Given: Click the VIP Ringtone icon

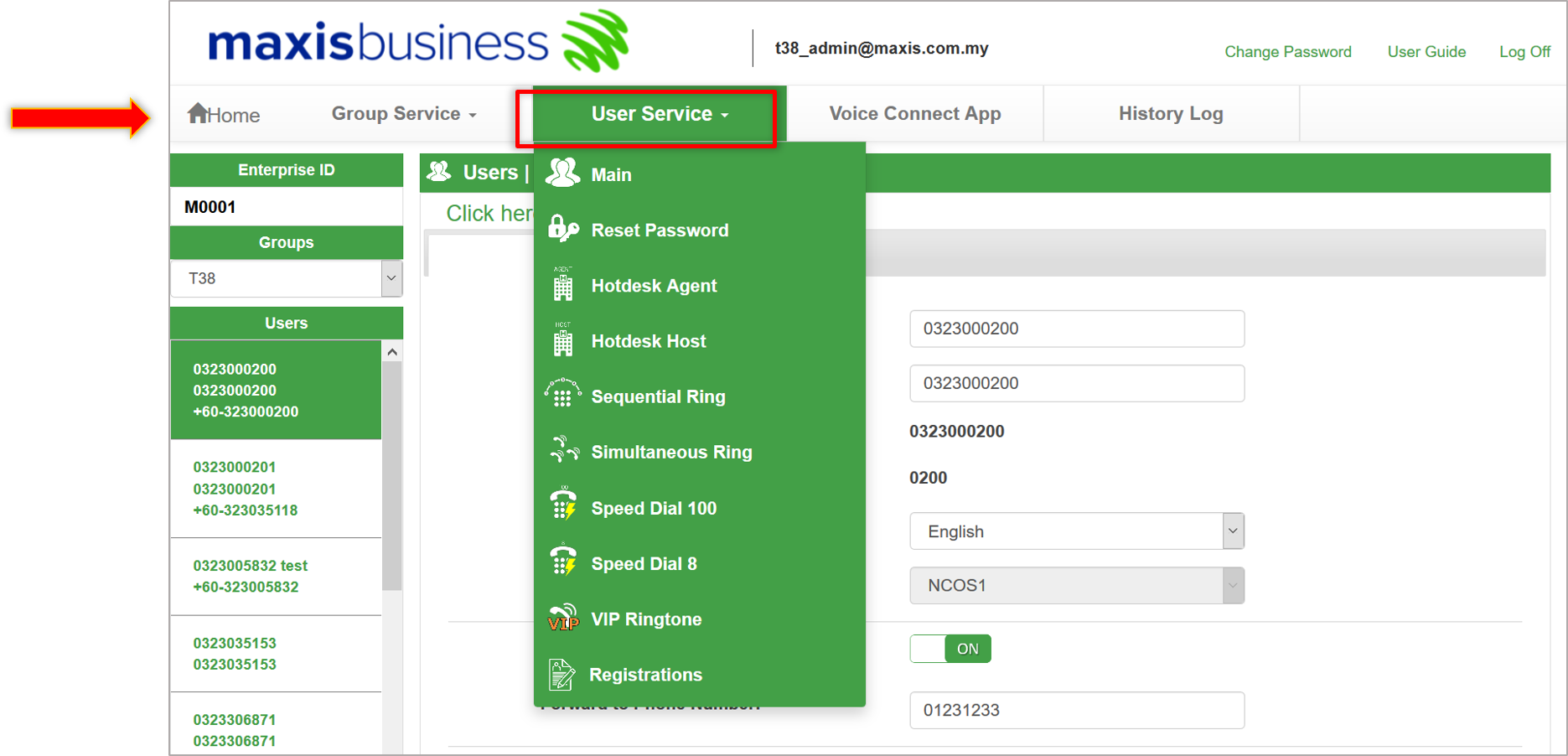Looking at the screenshot, I should [x=563, y=618].
